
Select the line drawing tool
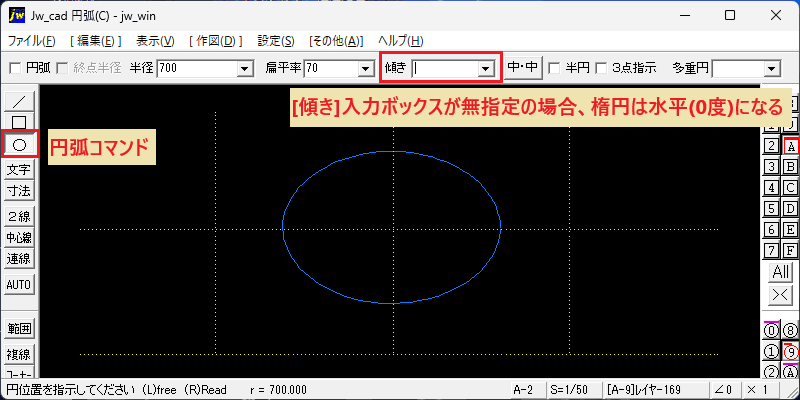tap(19, 102)
